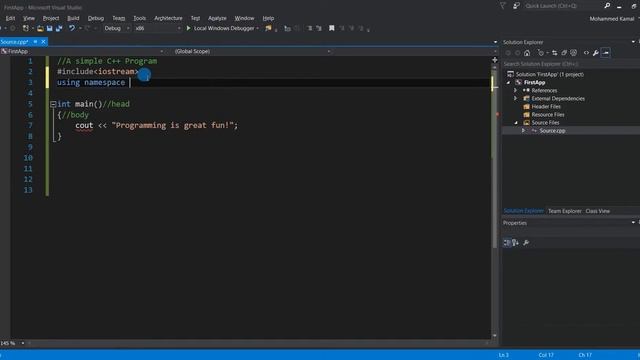Click the editor scrollbar down arrow
The image size is (640, 360).
click(x=495, y=336)
